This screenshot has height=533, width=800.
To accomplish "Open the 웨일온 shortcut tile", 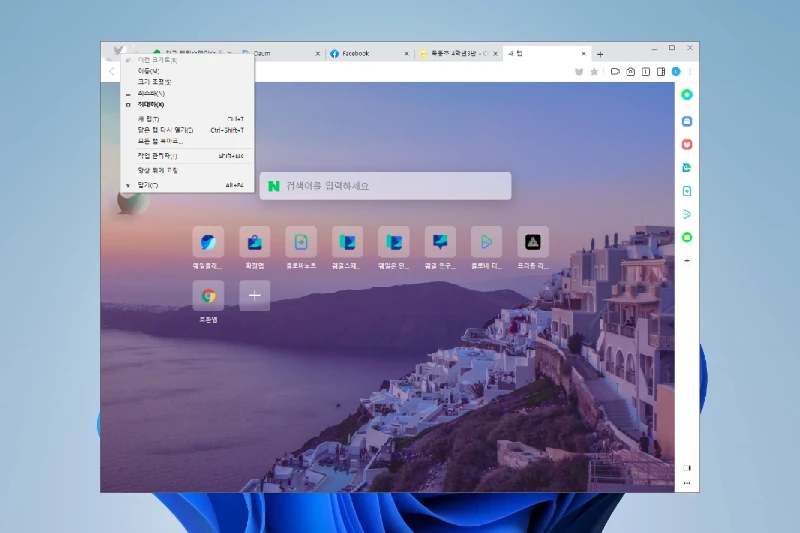I will click(394, 242).
